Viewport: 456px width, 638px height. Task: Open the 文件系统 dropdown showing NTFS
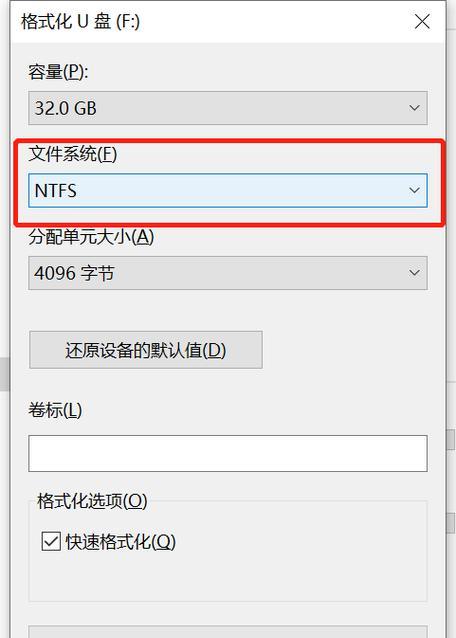(x=228, y=190)
